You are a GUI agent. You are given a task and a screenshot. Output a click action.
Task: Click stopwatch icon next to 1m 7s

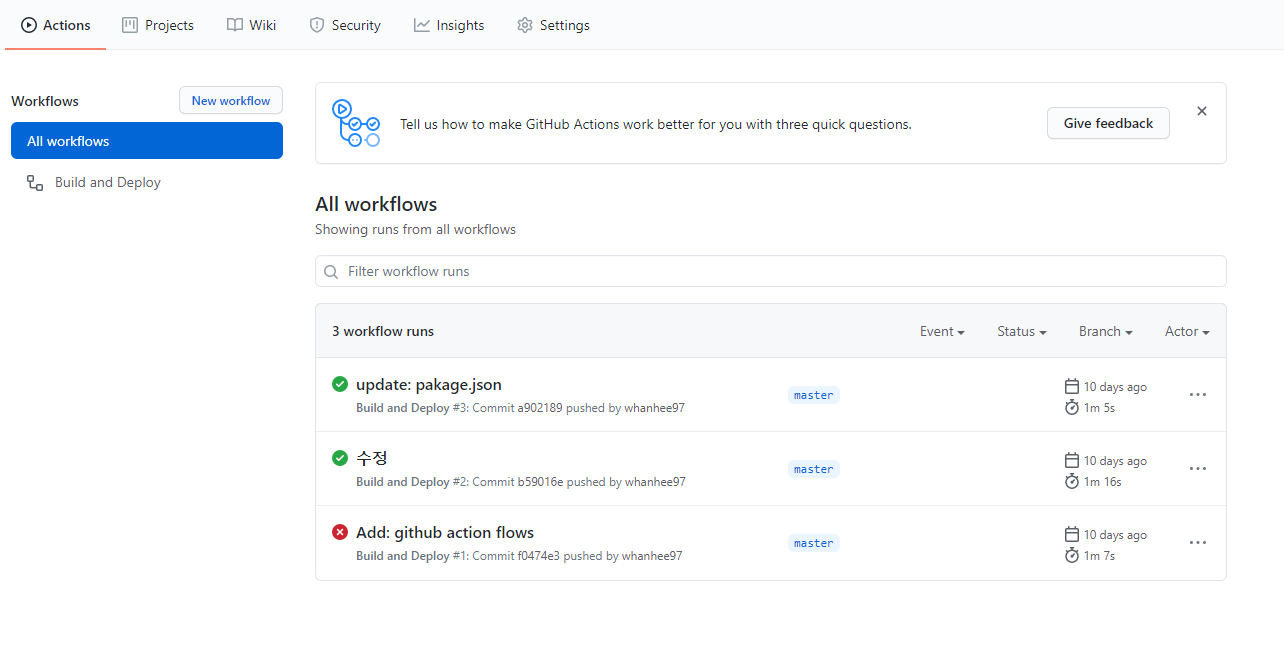[x=1072, y=556]
